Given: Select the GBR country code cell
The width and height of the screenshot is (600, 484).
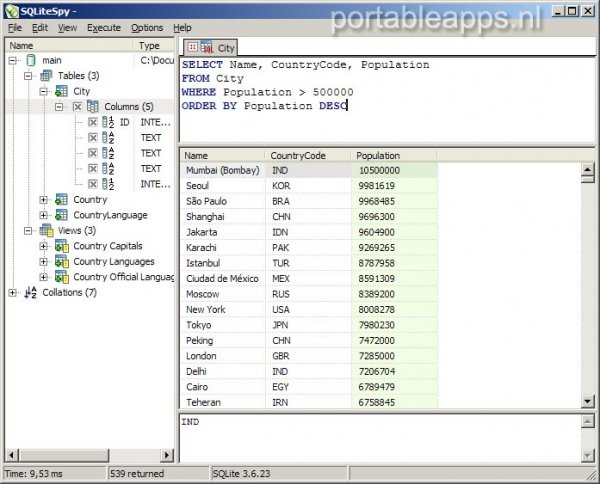Looking at the screenshot, I should pos(308,356).
